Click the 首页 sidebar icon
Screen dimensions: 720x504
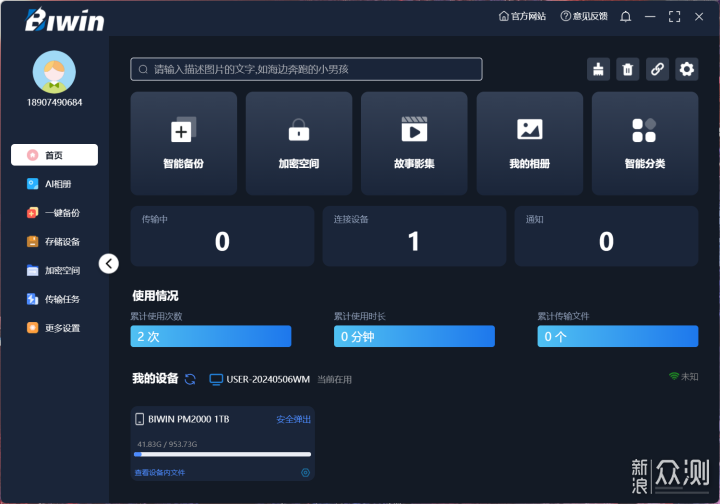click(x=33, y=155)
